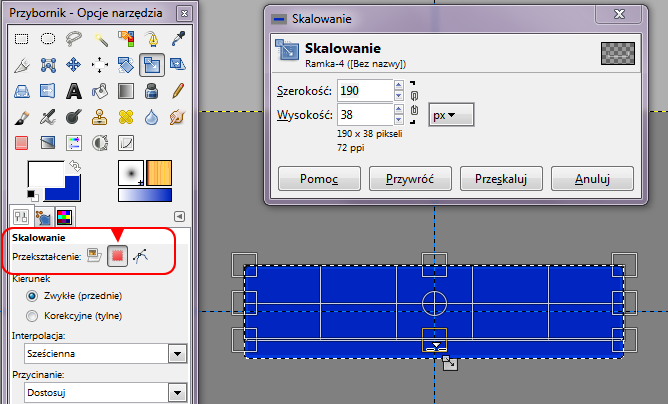This screenshot has width=668, height=404.
Task: Select the Fuzzy Select magic wand tool
Action: (100, 39)
